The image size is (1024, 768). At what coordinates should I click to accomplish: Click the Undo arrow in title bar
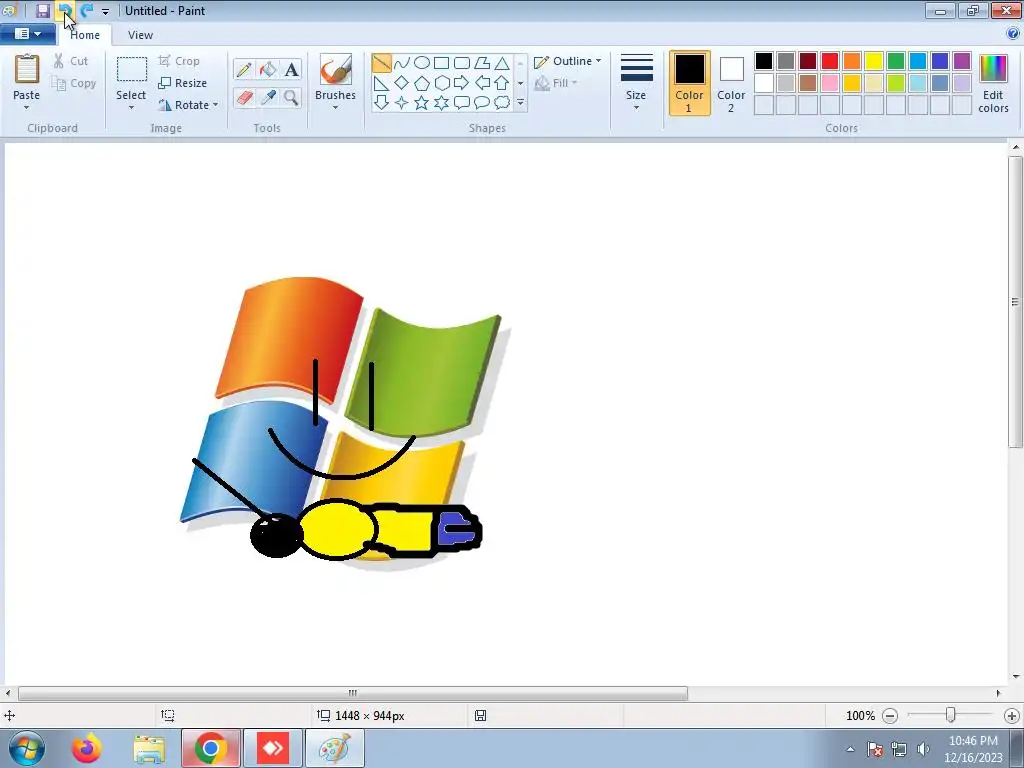(65, 10)
